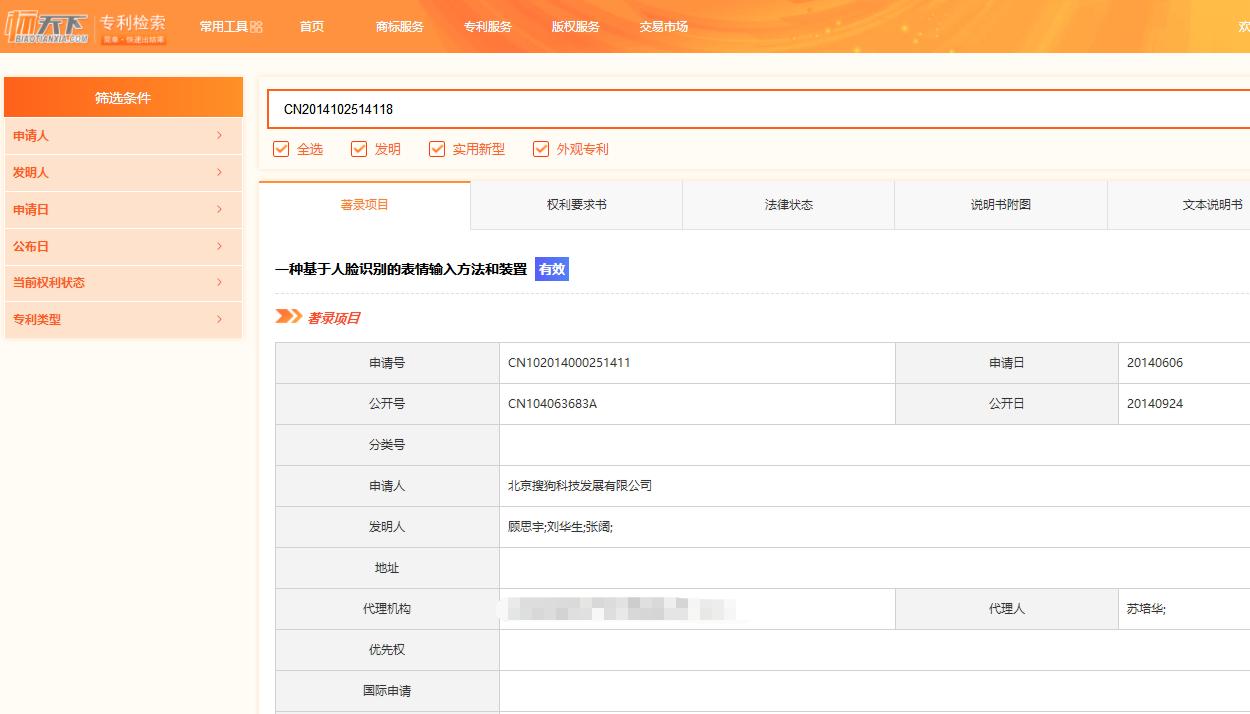1250x714 pixels.
Task: Expand the 专利类型 filter
Action: (x=124, y=319)
